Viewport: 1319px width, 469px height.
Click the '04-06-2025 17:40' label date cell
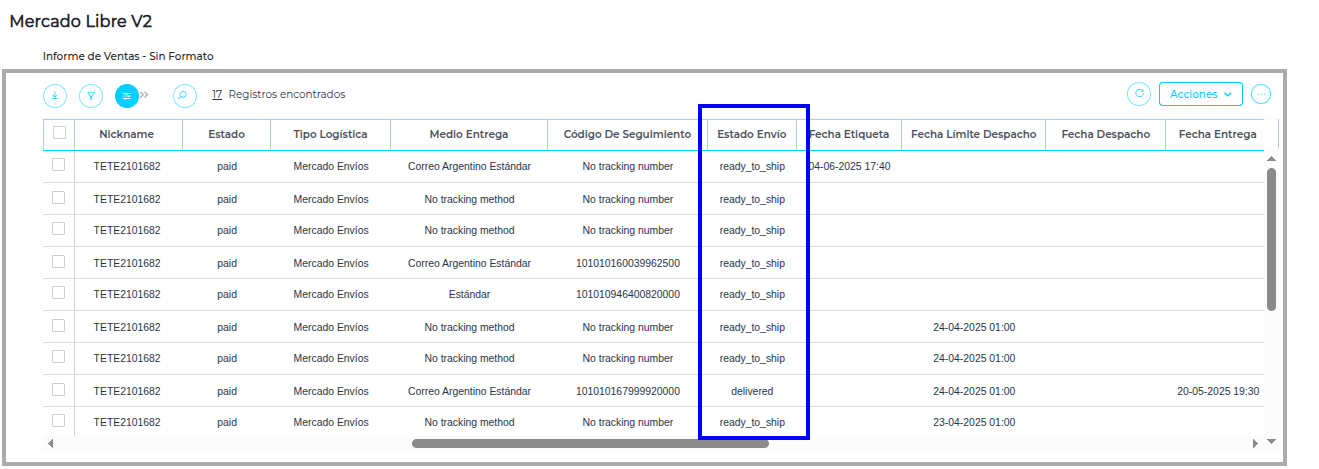click(850, 166)
